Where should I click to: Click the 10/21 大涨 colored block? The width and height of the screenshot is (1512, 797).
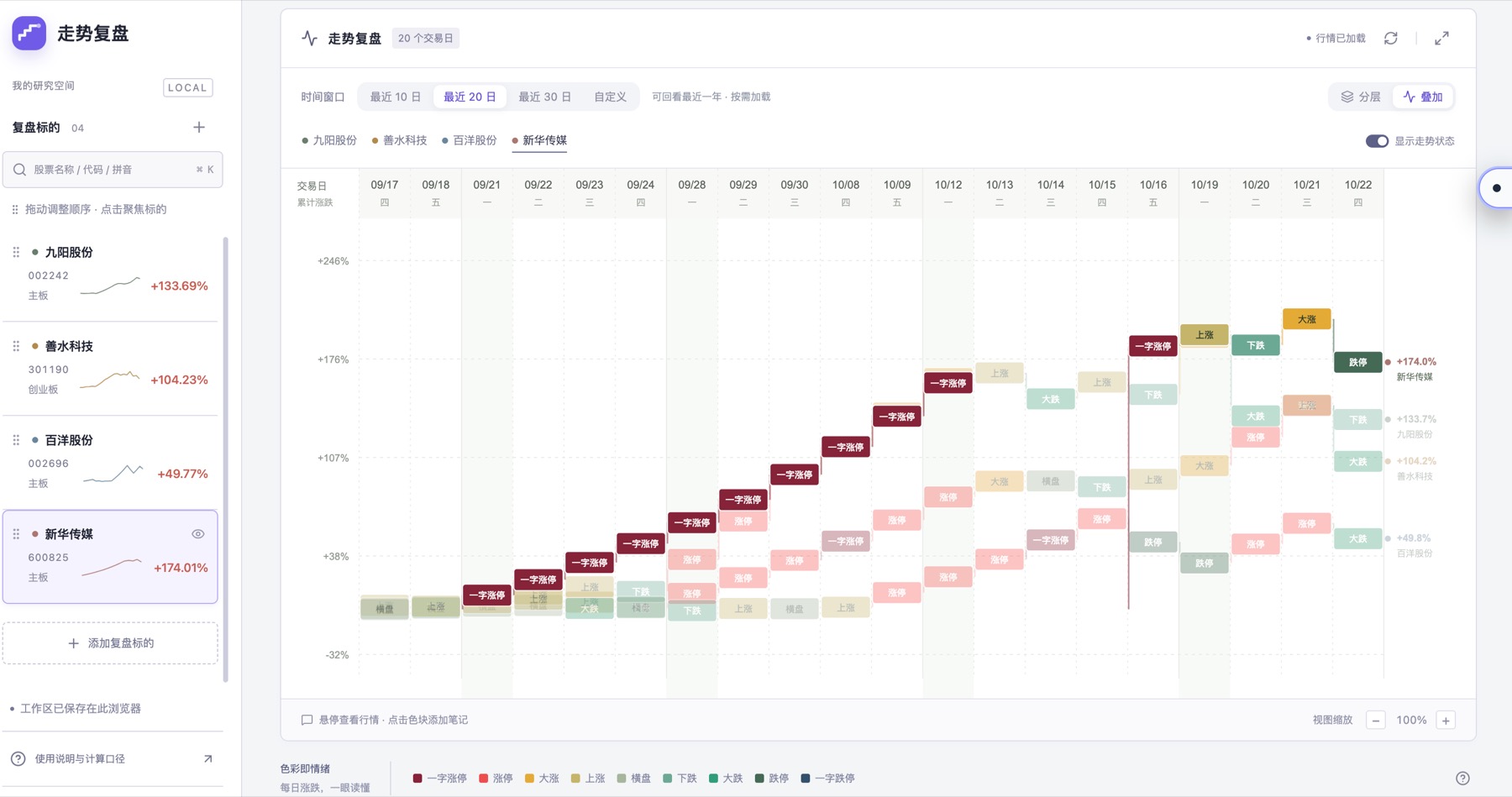[1307, 319]
